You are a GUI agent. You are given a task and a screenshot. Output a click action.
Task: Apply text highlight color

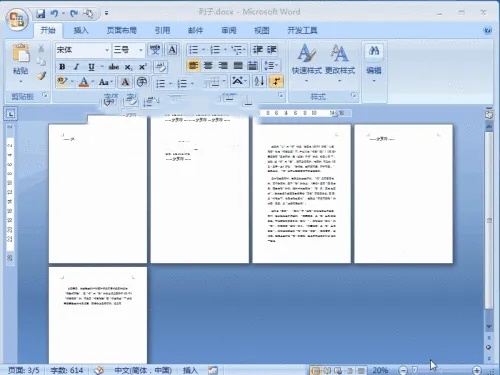pyautogui.click(x=62, y=81)
